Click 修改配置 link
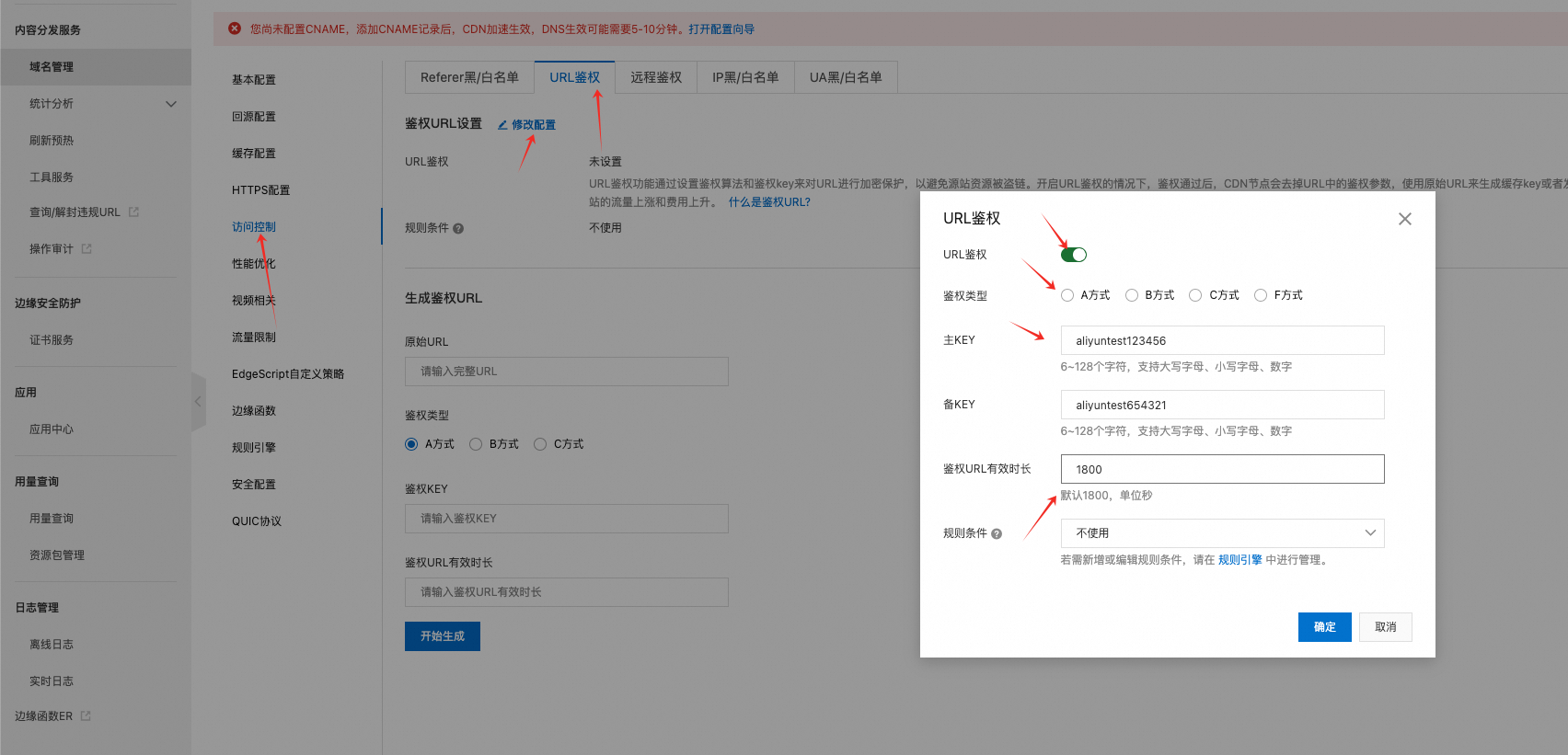Viewport: 1568px width, 755px height. coord(534,125)
